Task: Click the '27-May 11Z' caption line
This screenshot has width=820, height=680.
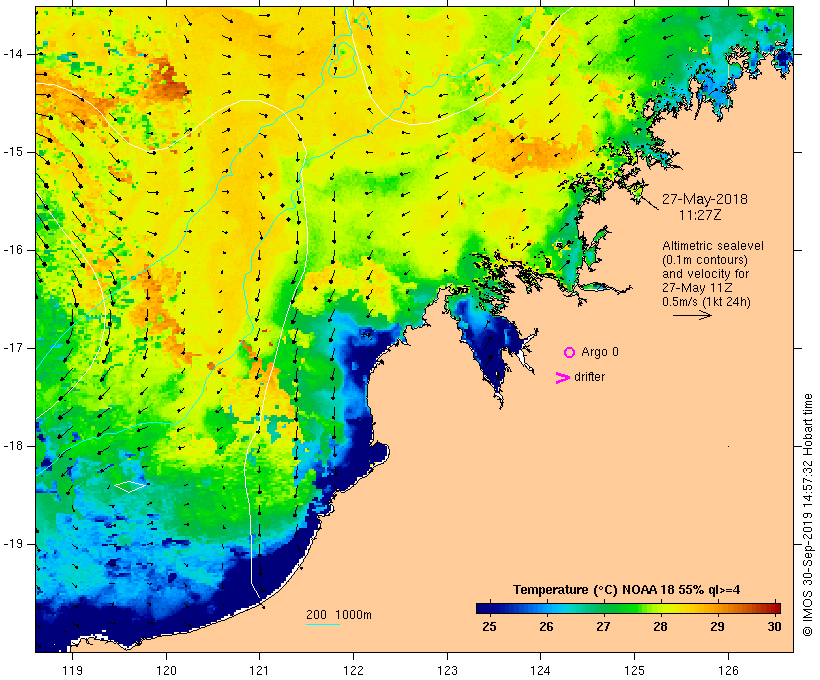Action: (x=697, y=288)
